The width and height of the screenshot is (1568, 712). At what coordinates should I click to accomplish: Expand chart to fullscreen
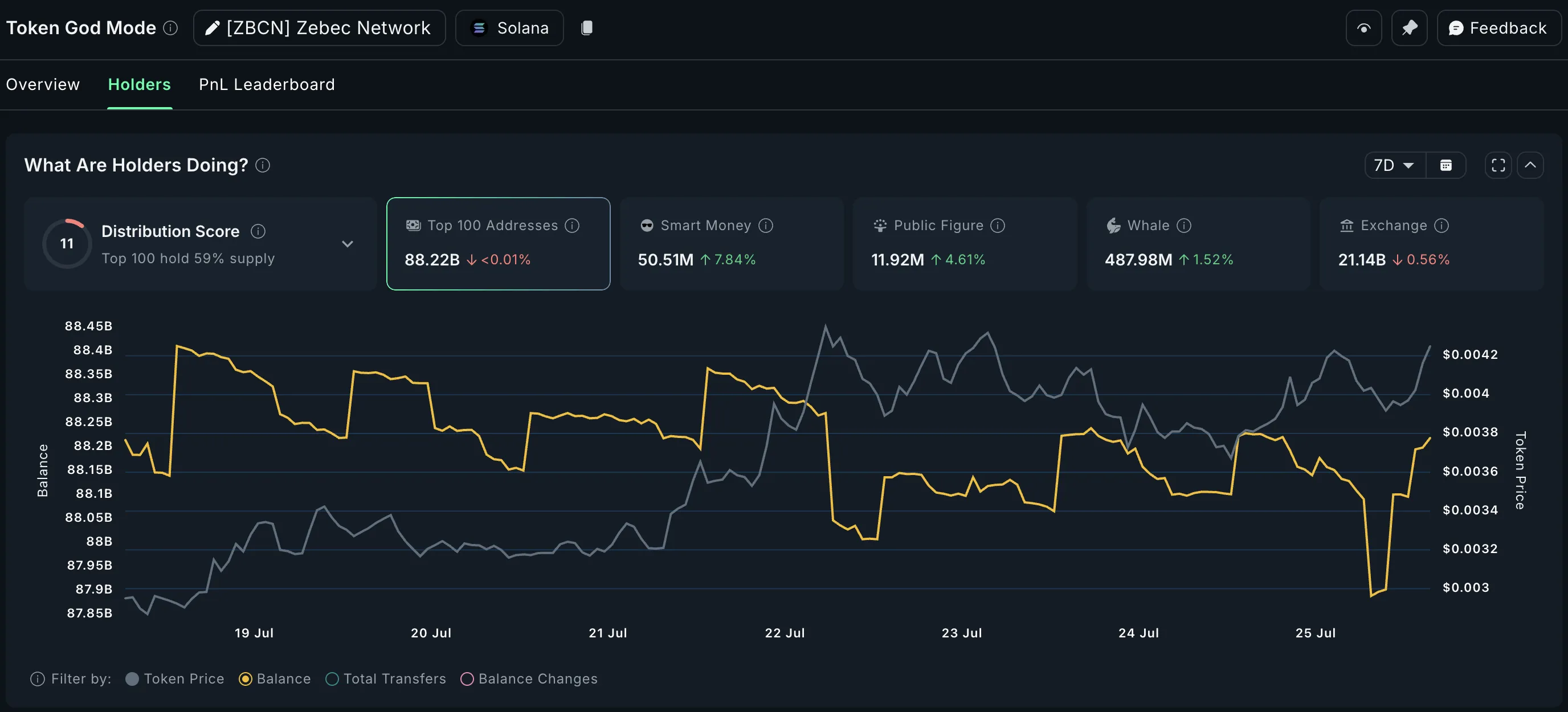pos(1498,166)
